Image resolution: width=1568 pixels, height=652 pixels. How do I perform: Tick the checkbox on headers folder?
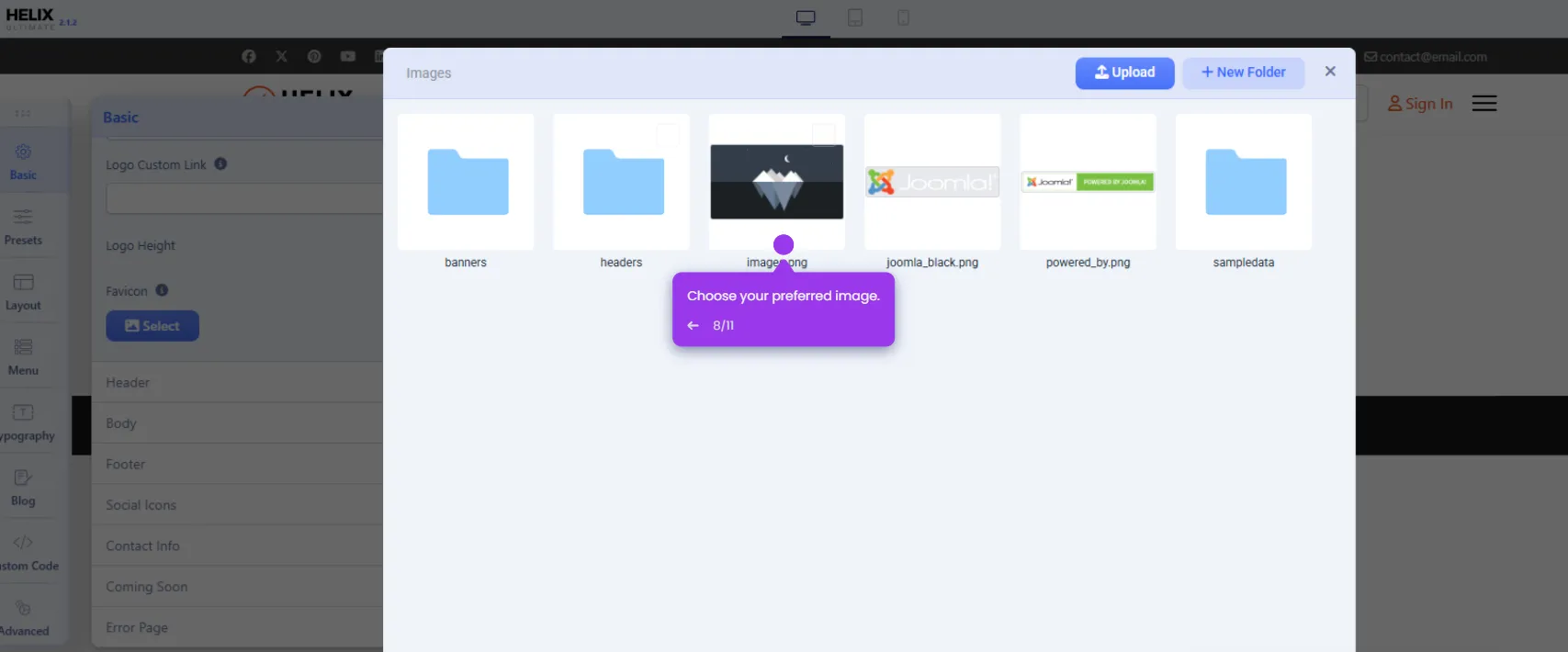[x=668, y=135]
